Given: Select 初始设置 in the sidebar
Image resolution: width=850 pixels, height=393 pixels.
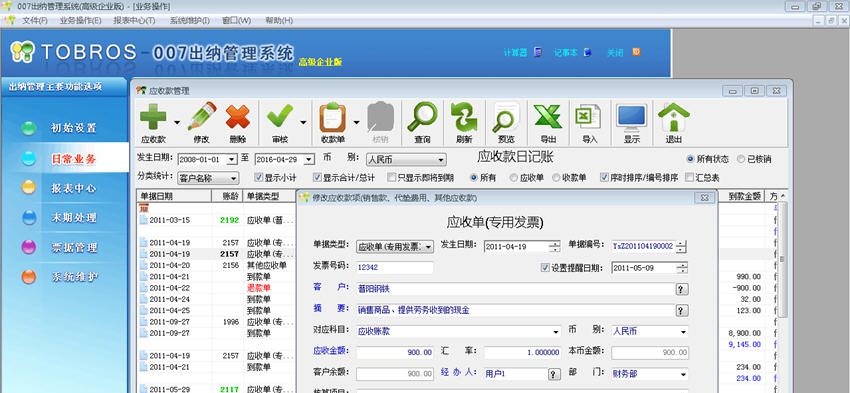Looking at the screenshot, I should (73, 128).
